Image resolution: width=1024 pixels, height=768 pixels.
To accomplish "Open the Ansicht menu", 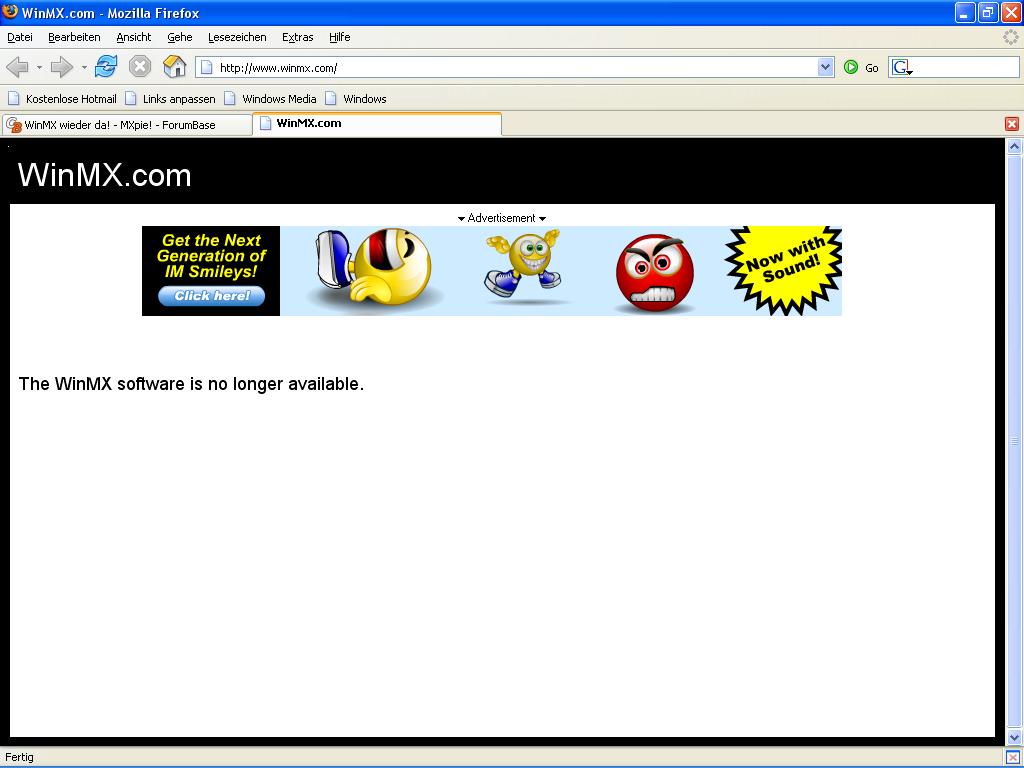I will pos(134,37).
